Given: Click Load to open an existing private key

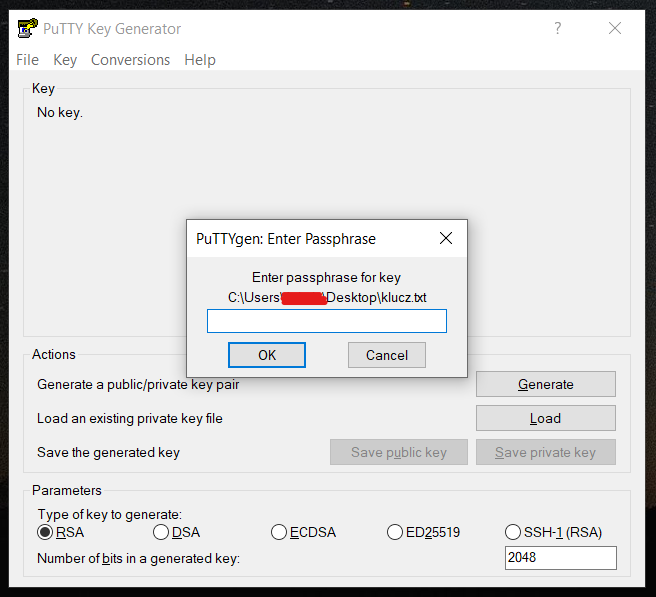Looking at the screenshot, I should [545, 418].
